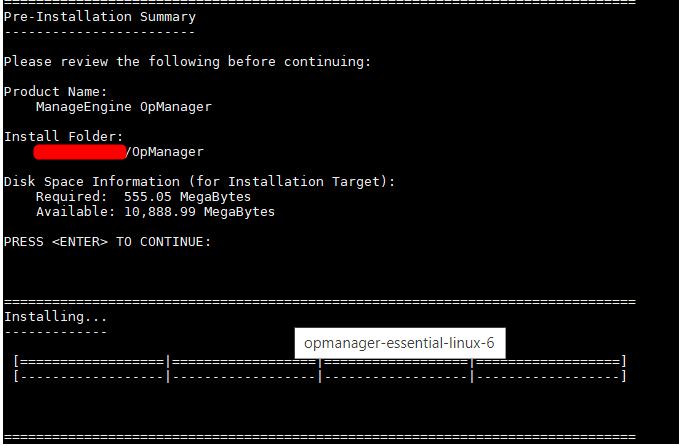
Task: Click the first orange marker on upper progress row
Action: pos(169,361)
